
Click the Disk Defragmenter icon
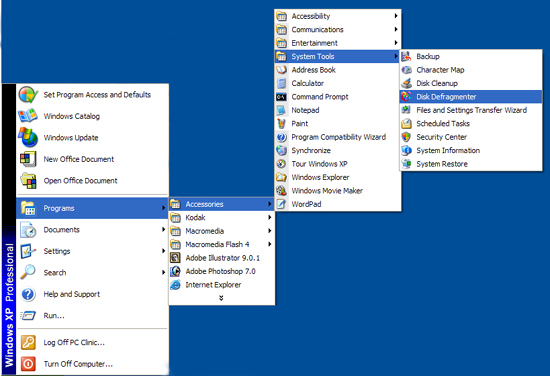click(406, 96)
